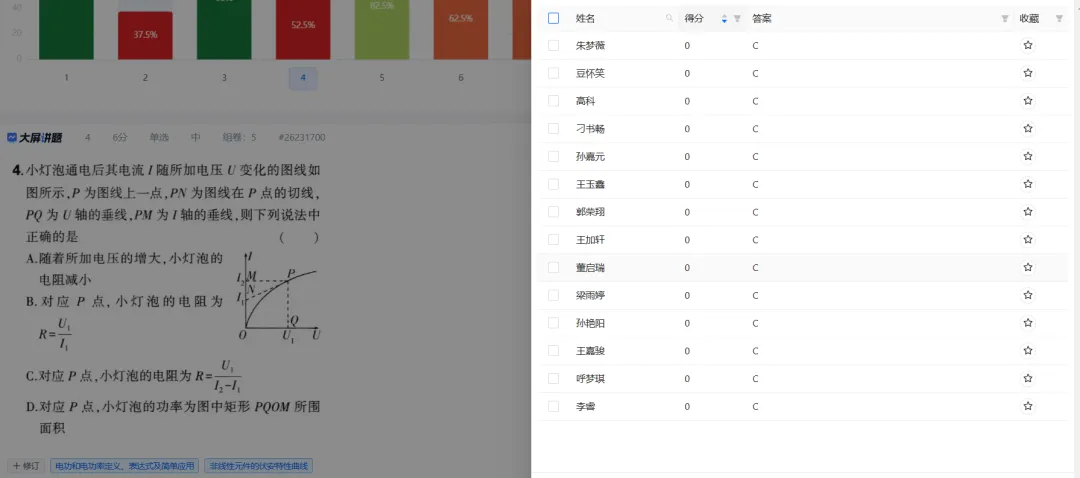The image size is (1080, 478).
Task: Click the name 呼梦琪 in the list
Action: [590, 379]
